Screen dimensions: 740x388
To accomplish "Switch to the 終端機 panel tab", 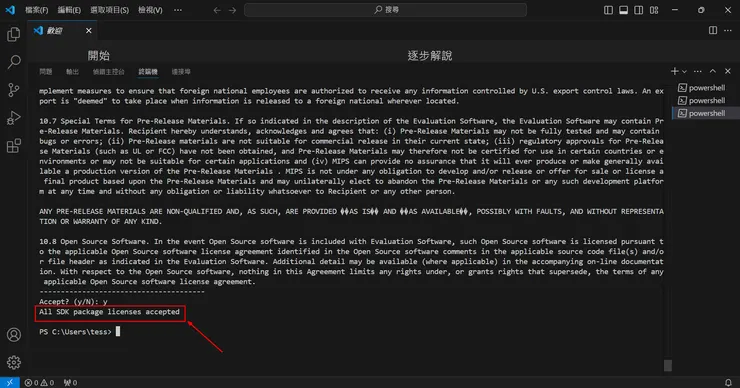I will [148, 72].
